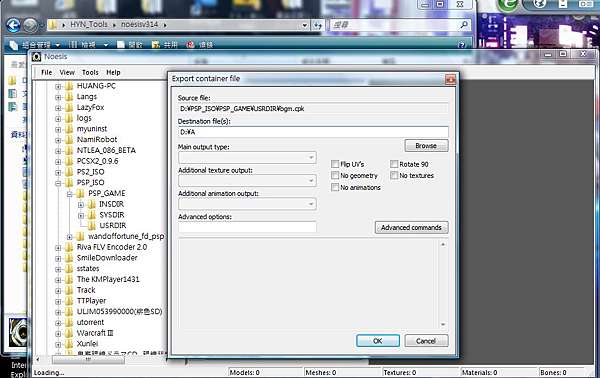The width and height of the screenshot is (600, 378).
Task: Confirm the export with the OK button
Action: (x=378, y=341)
